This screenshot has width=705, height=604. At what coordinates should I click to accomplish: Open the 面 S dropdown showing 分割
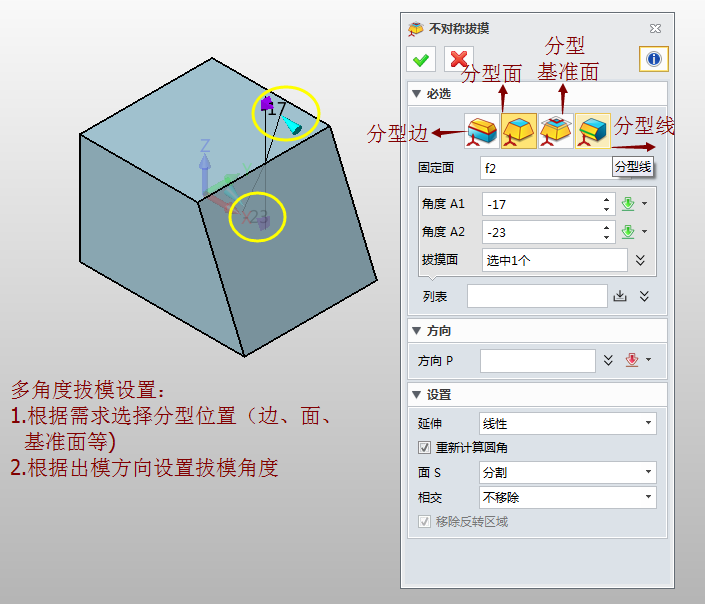pos(567,472)
